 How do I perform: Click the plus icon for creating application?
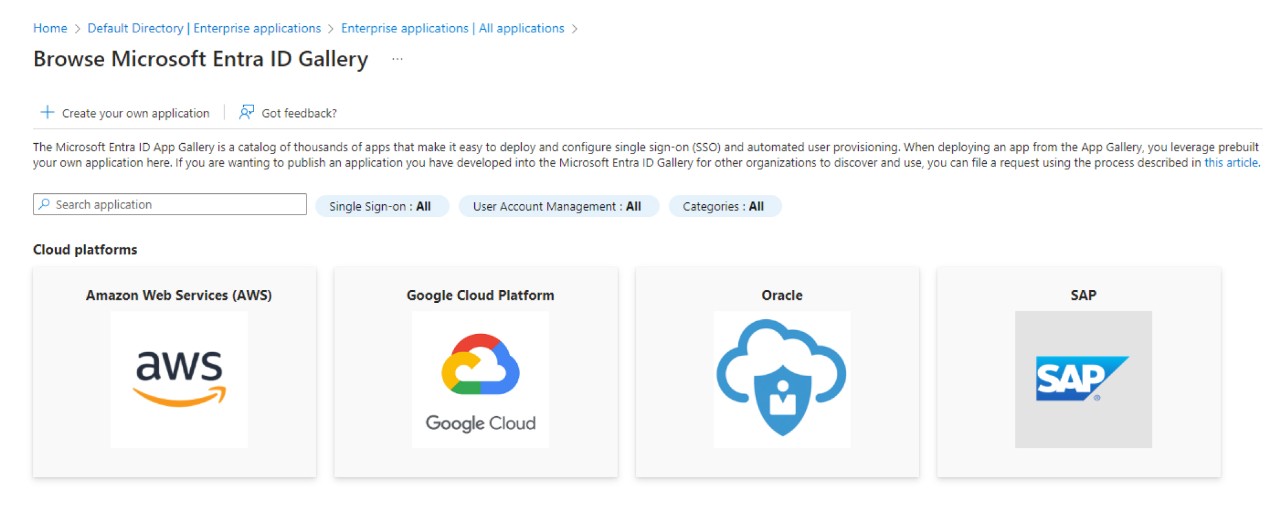(46, 113)
